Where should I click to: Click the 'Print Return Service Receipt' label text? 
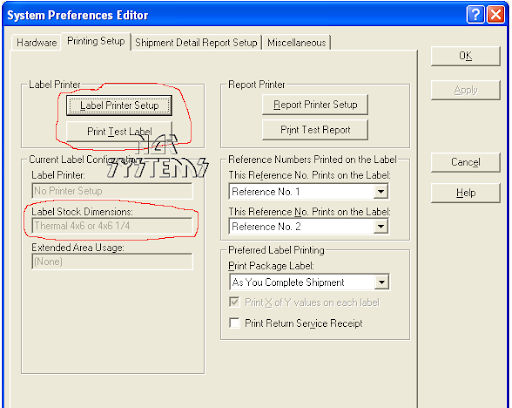(x=303, y=323)
